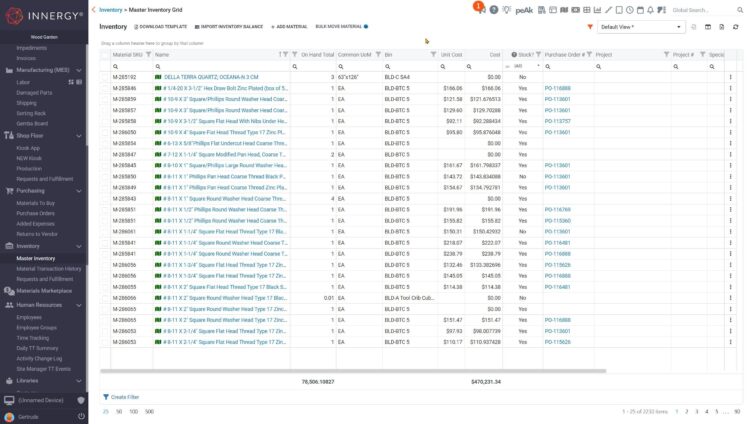Click the notification icon with the orange badge

click(x=481, y=9)
